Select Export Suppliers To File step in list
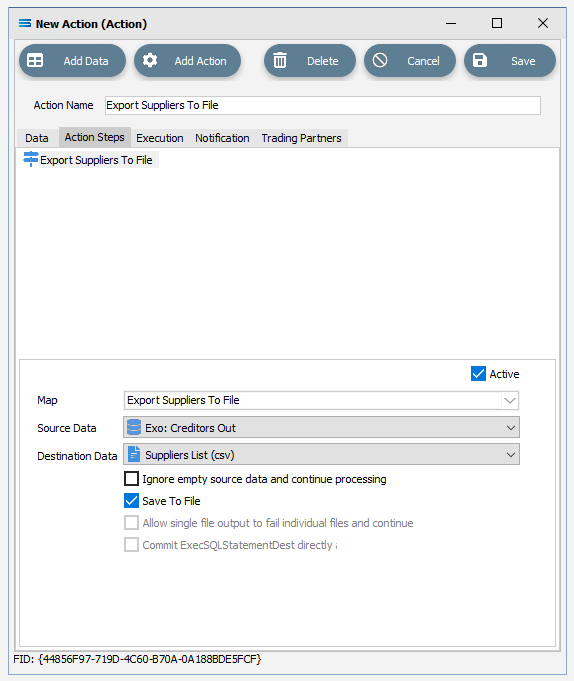Screen dimensions: 574x681 96,160
